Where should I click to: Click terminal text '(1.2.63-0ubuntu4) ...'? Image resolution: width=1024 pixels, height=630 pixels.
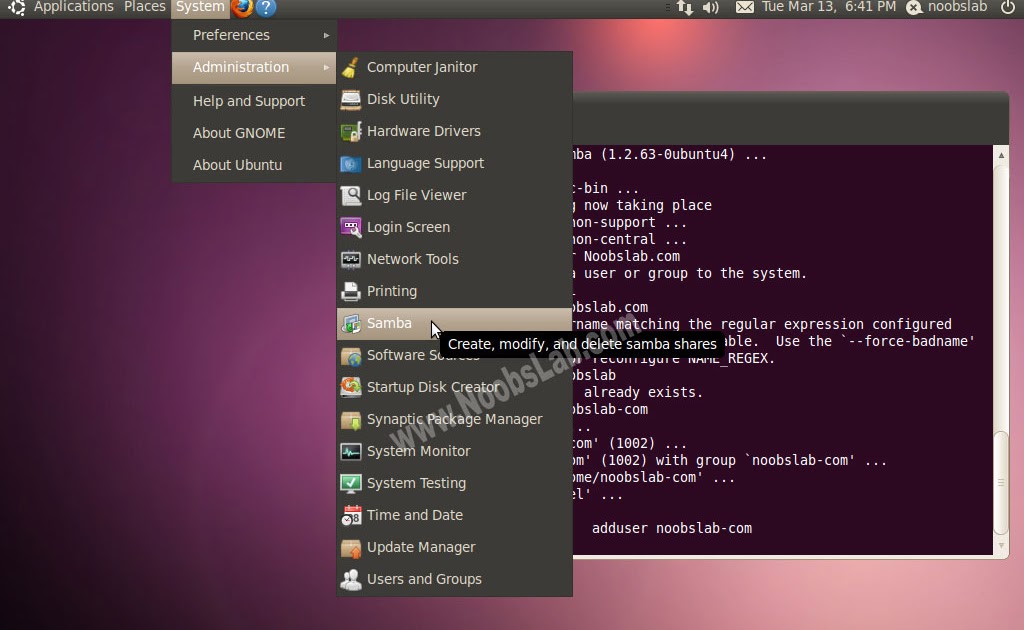684,155
